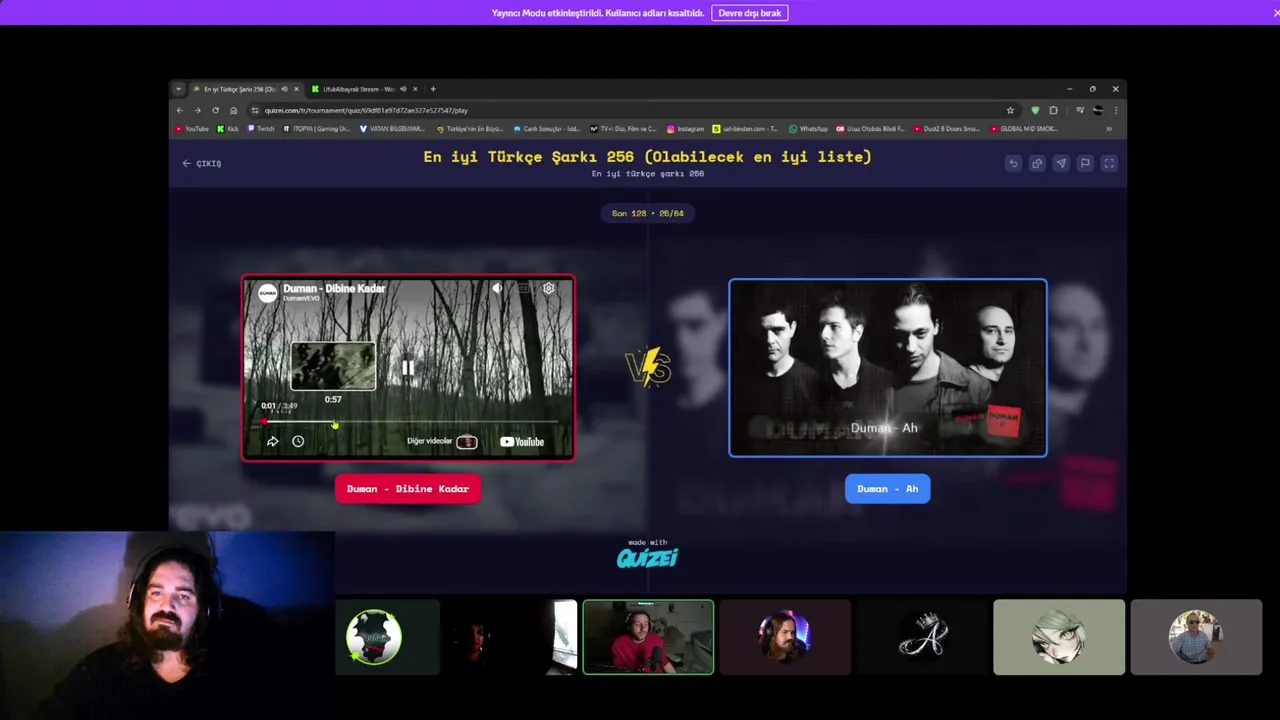Open the browser extensions puzzle icon
Image resolution: width=1280 pixels, height=720 pixels.
1053,110
